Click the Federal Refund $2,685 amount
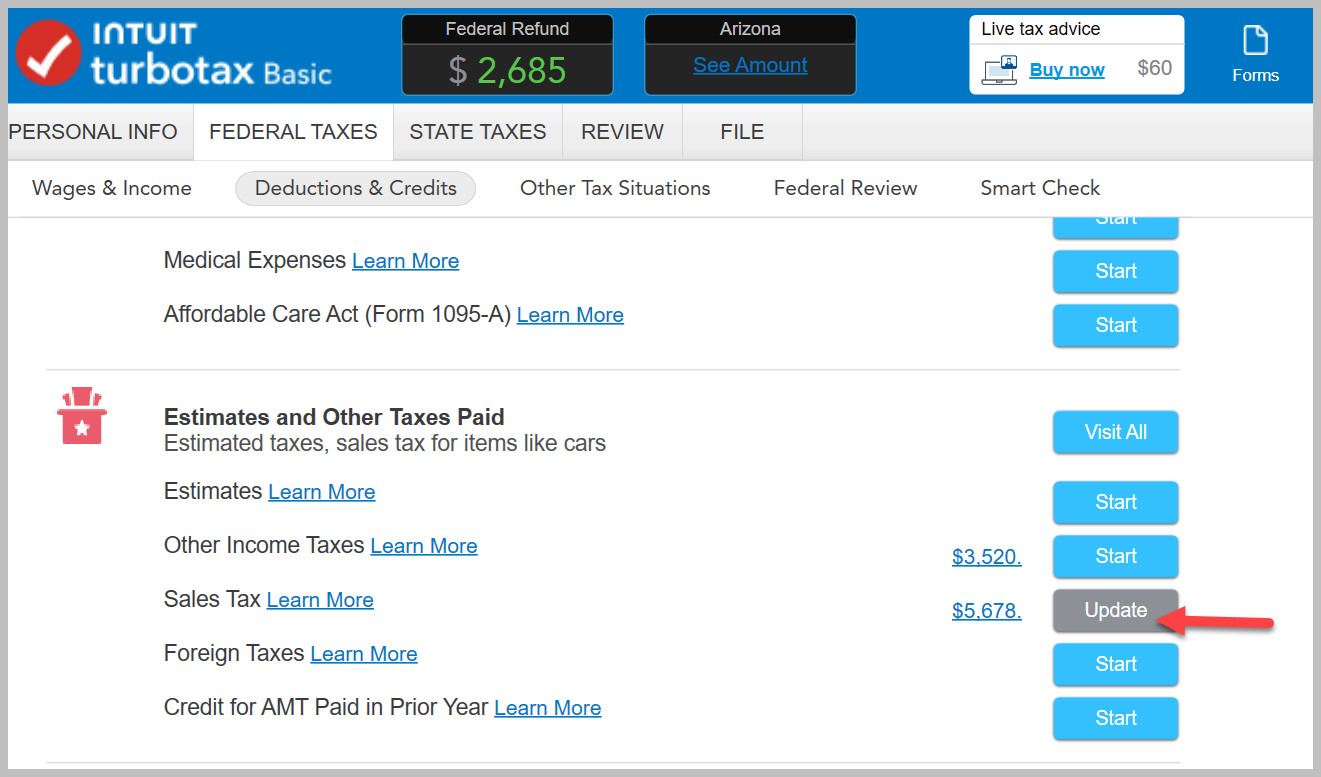The width and height of the screenshot is (1321, 777). [x=508, y=70]
